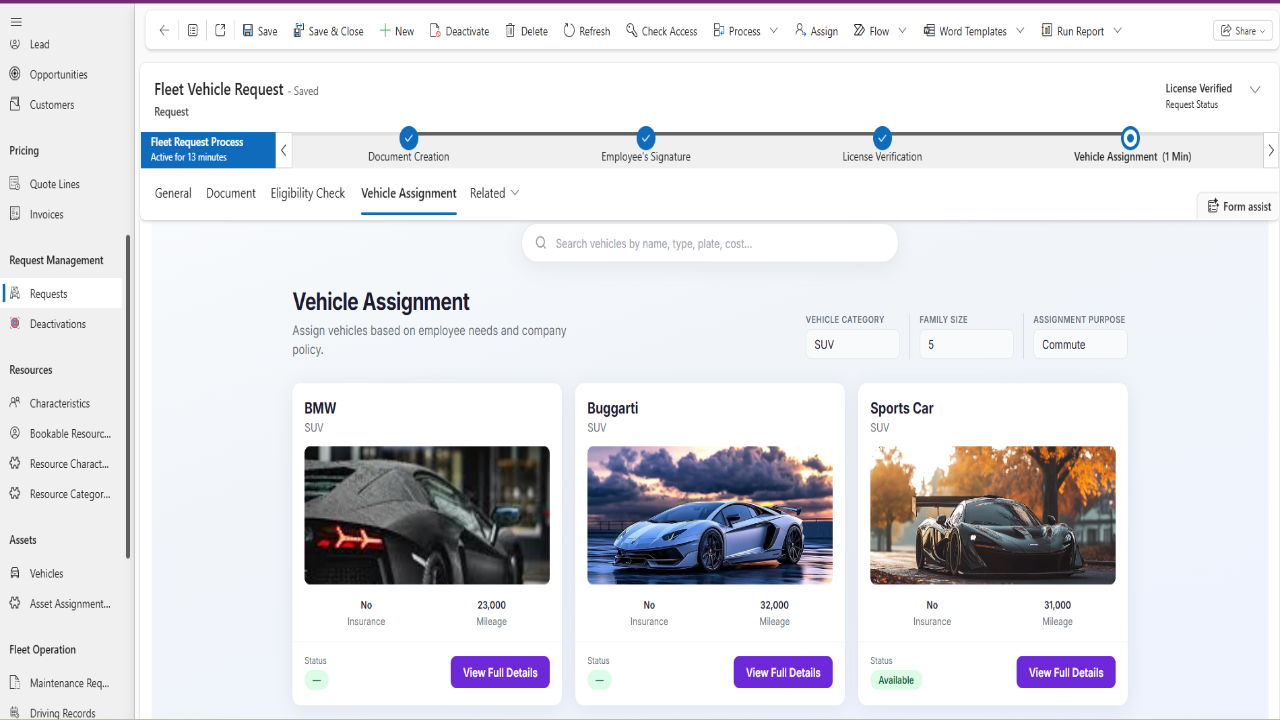Open Asset Assignments in the sidebar
The width and height of the screenshot is (1280, 720).
pyautogui.click(x=60, y=603)
